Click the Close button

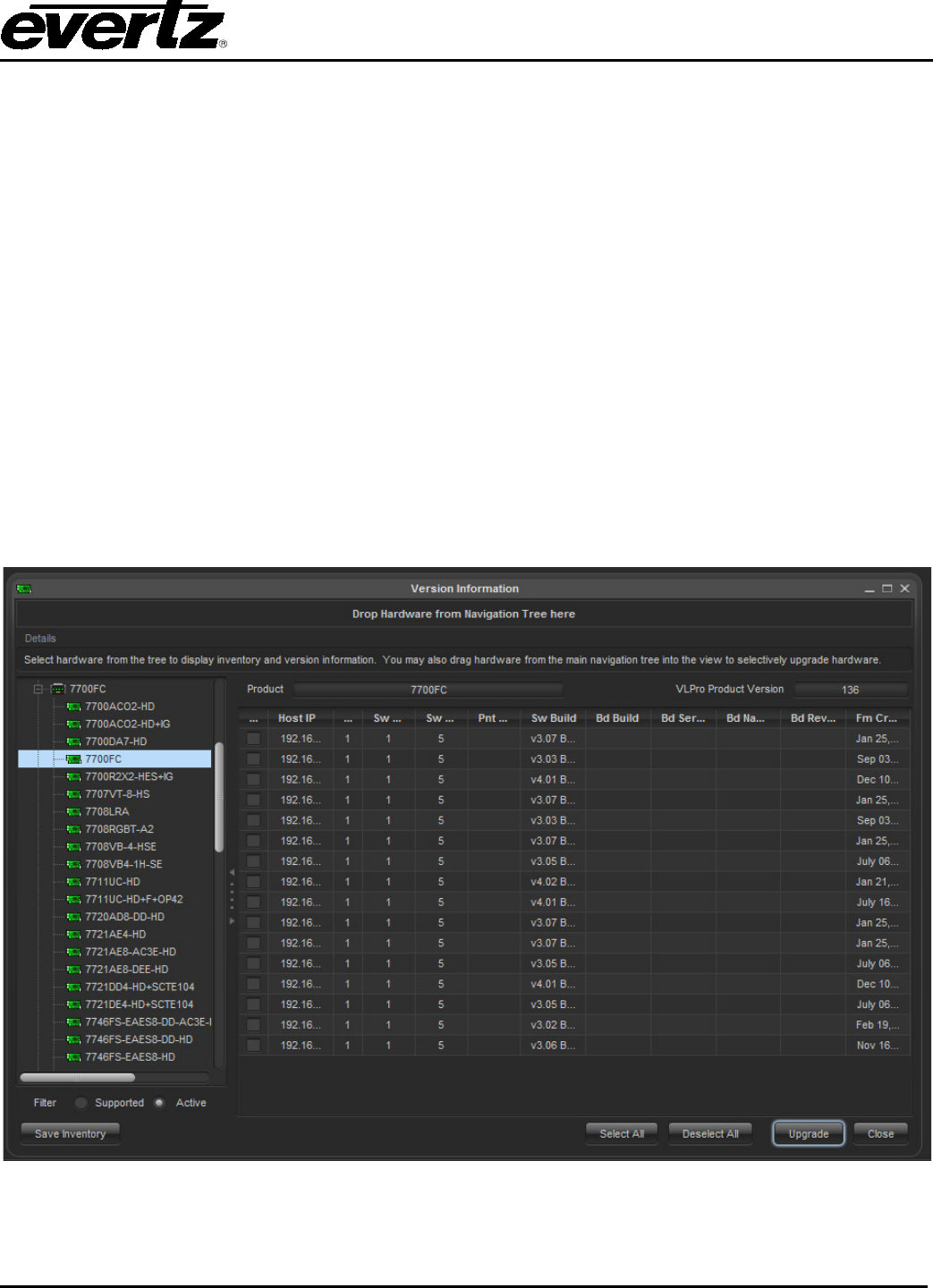coord(881,1134)
